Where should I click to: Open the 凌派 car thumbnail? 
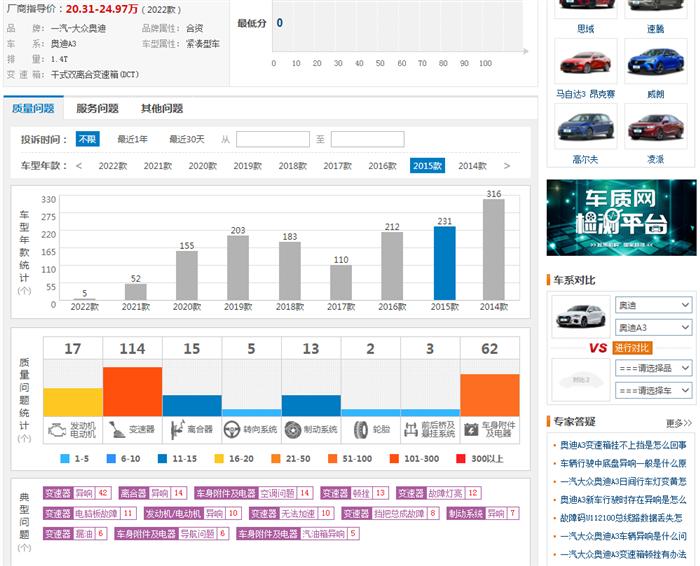pos(656,126)
